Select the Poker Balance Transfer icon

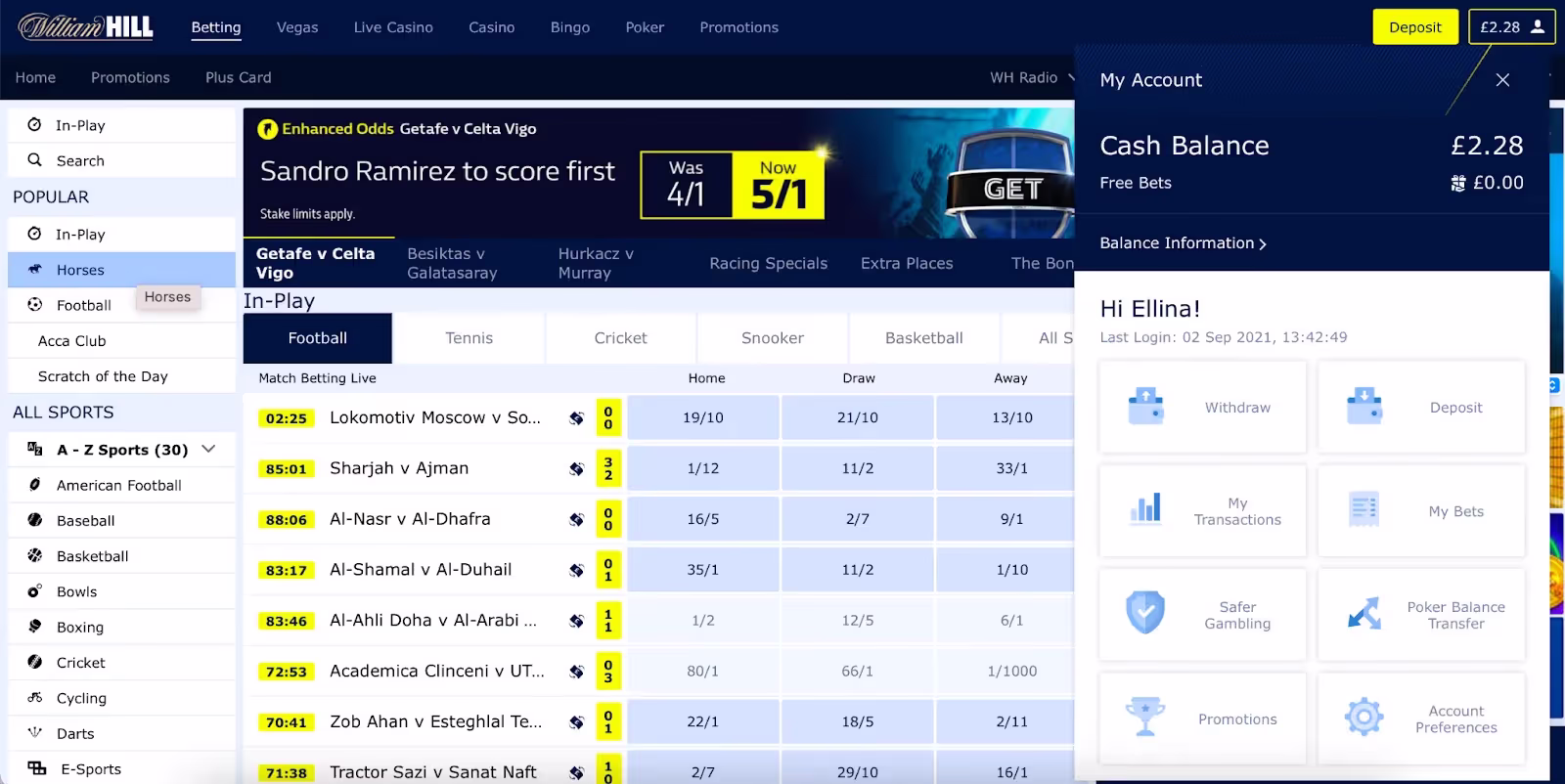(x=1364, y=614)
